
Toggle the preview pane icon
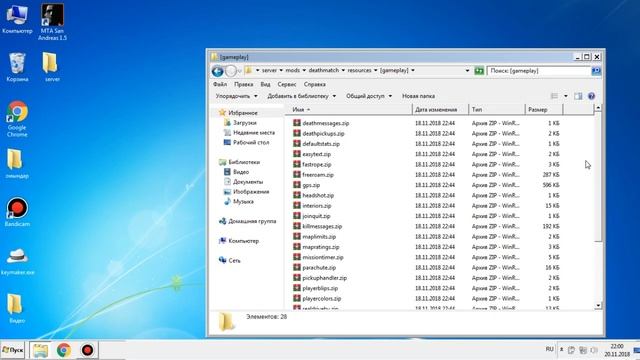[x=578, y=96]
